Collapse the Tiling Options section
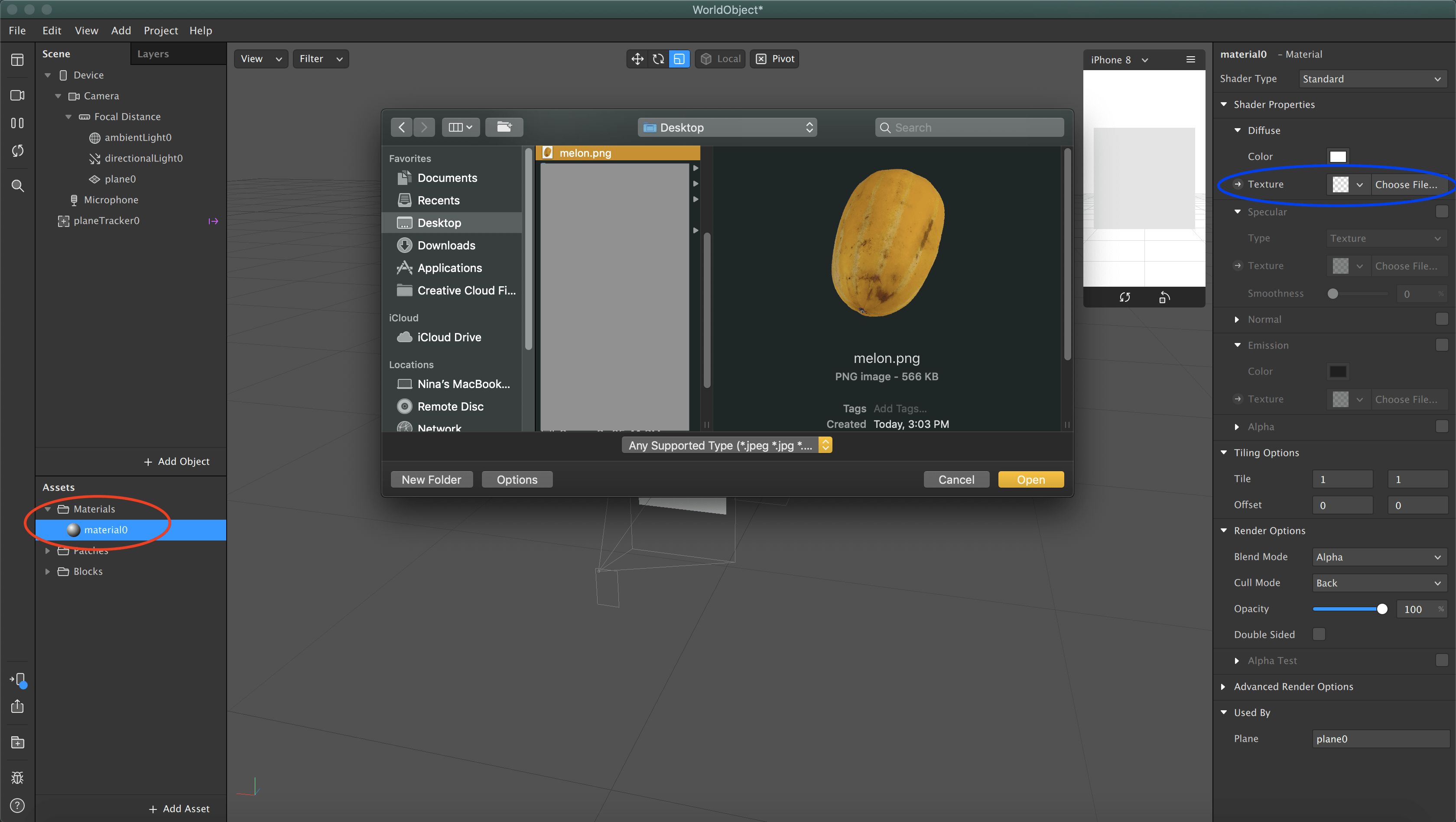 tap(1223, 452)
